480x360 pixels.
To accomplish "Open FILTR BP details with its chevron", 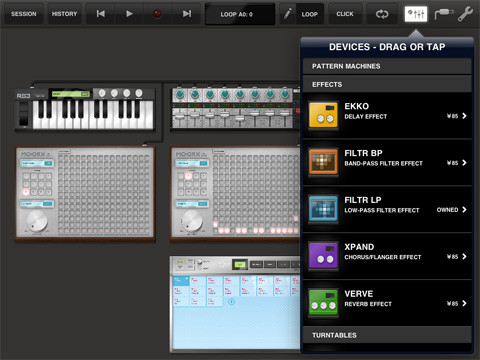I will point(464,163).
